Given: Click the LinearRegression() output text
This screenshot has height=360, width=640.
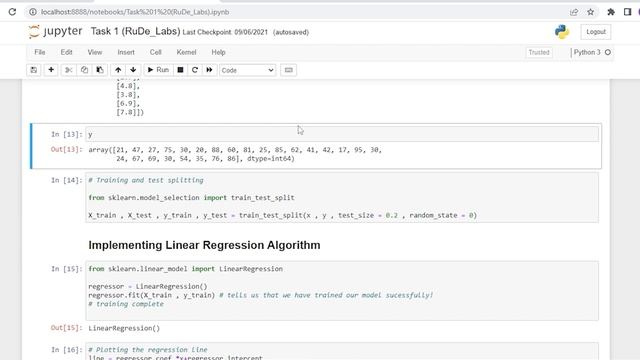Looking at the screenshot, I should 124,328.
